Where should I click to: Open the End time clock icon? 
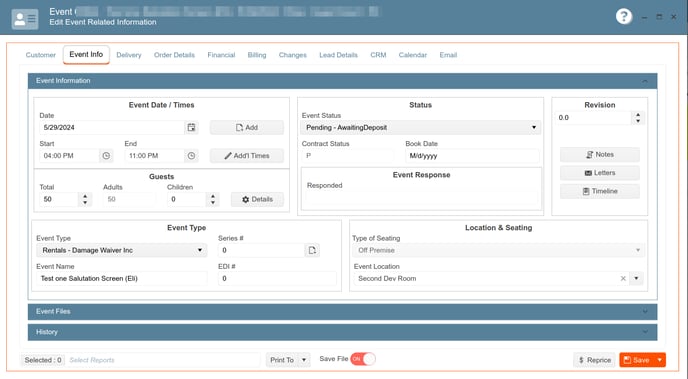pyautogui.click(x=191, y=156)
